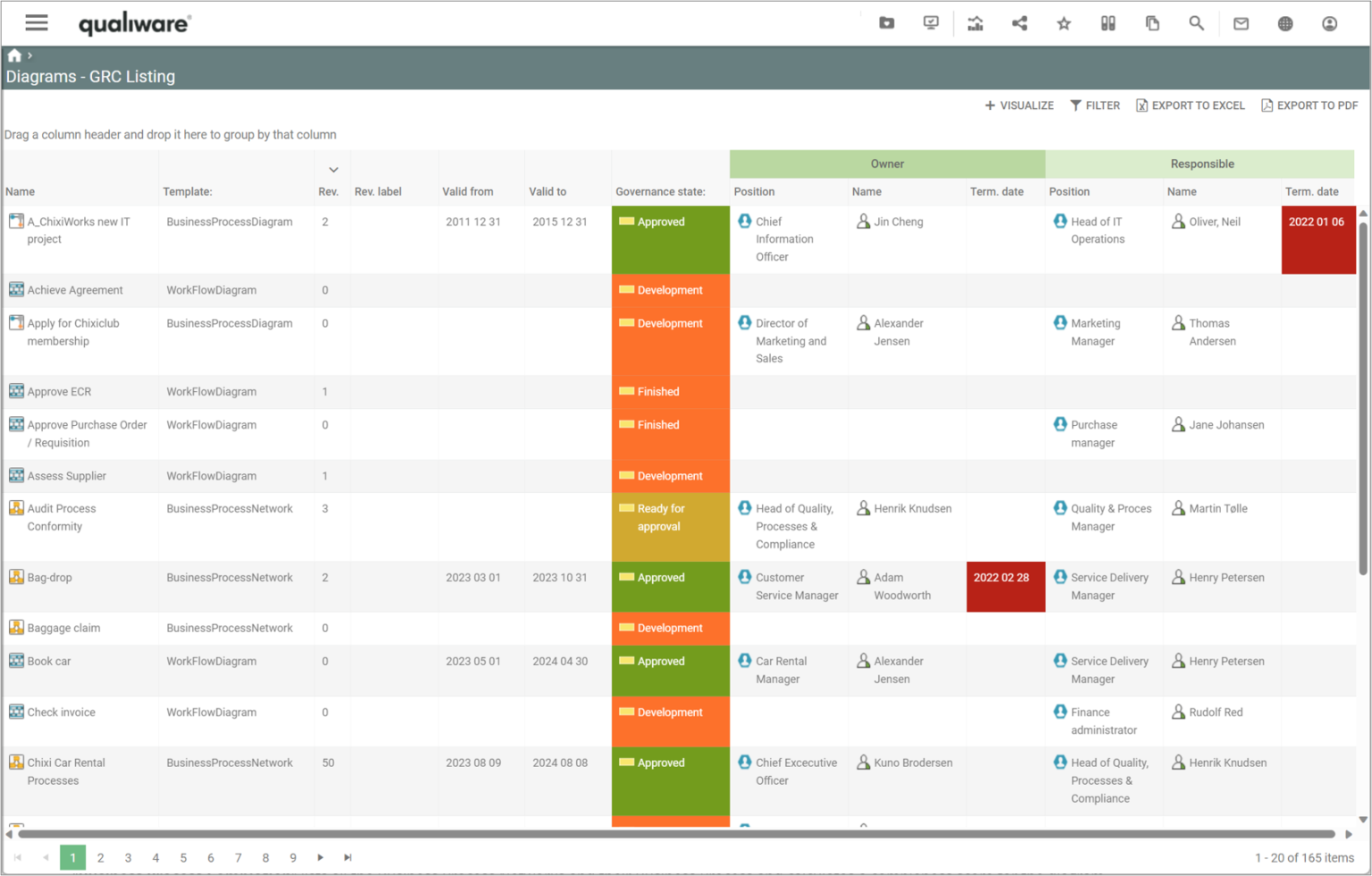This screenshot has height=876, width=1372.
Task: Click the diagram icon next to Bag-drop
Action: coord(16,577)
